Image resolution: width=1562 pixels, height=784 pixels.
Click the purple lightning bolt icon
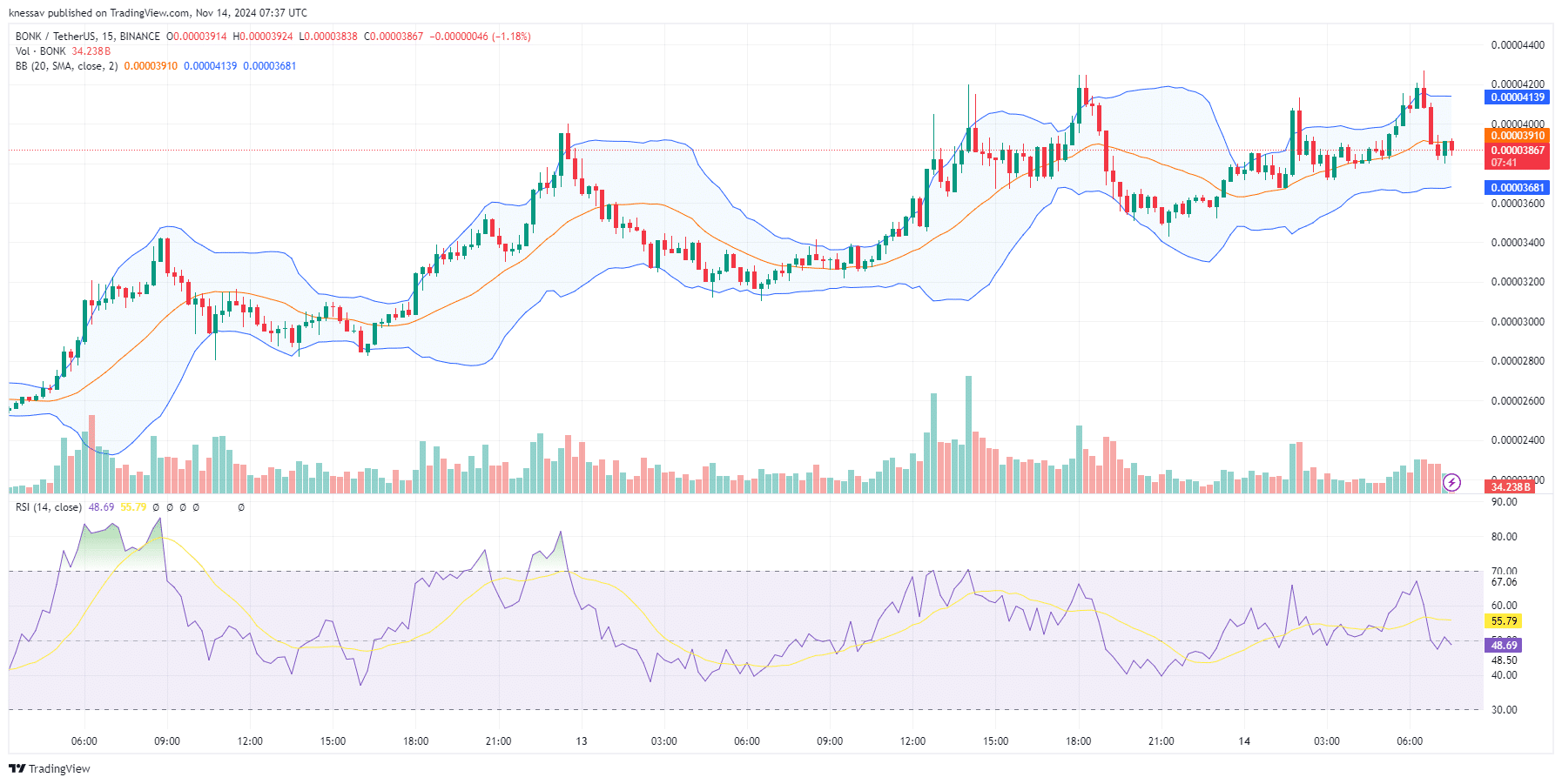tap(1451, 482)
